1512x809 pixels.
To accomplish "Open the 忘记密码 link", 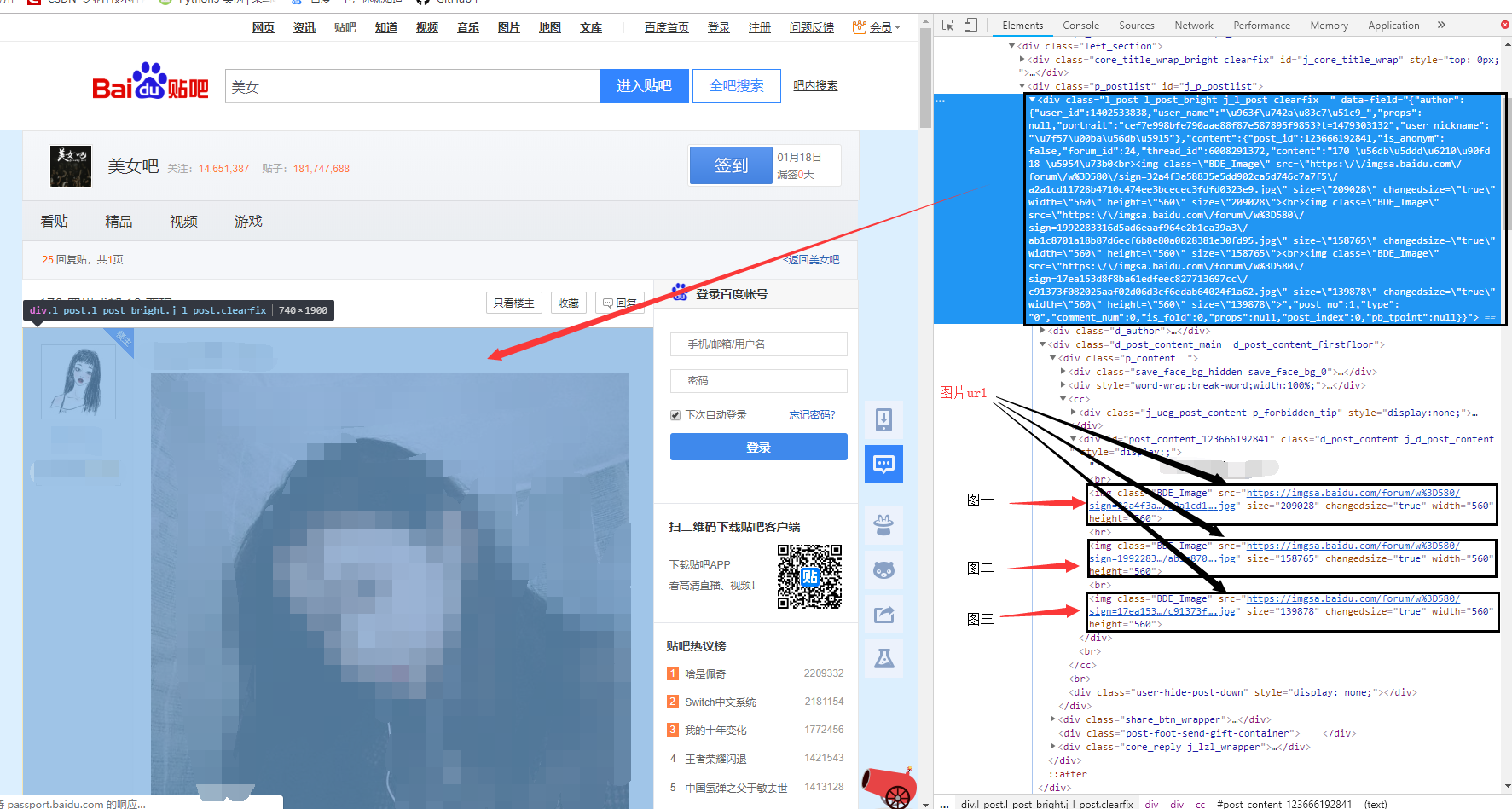I will 813,415.
